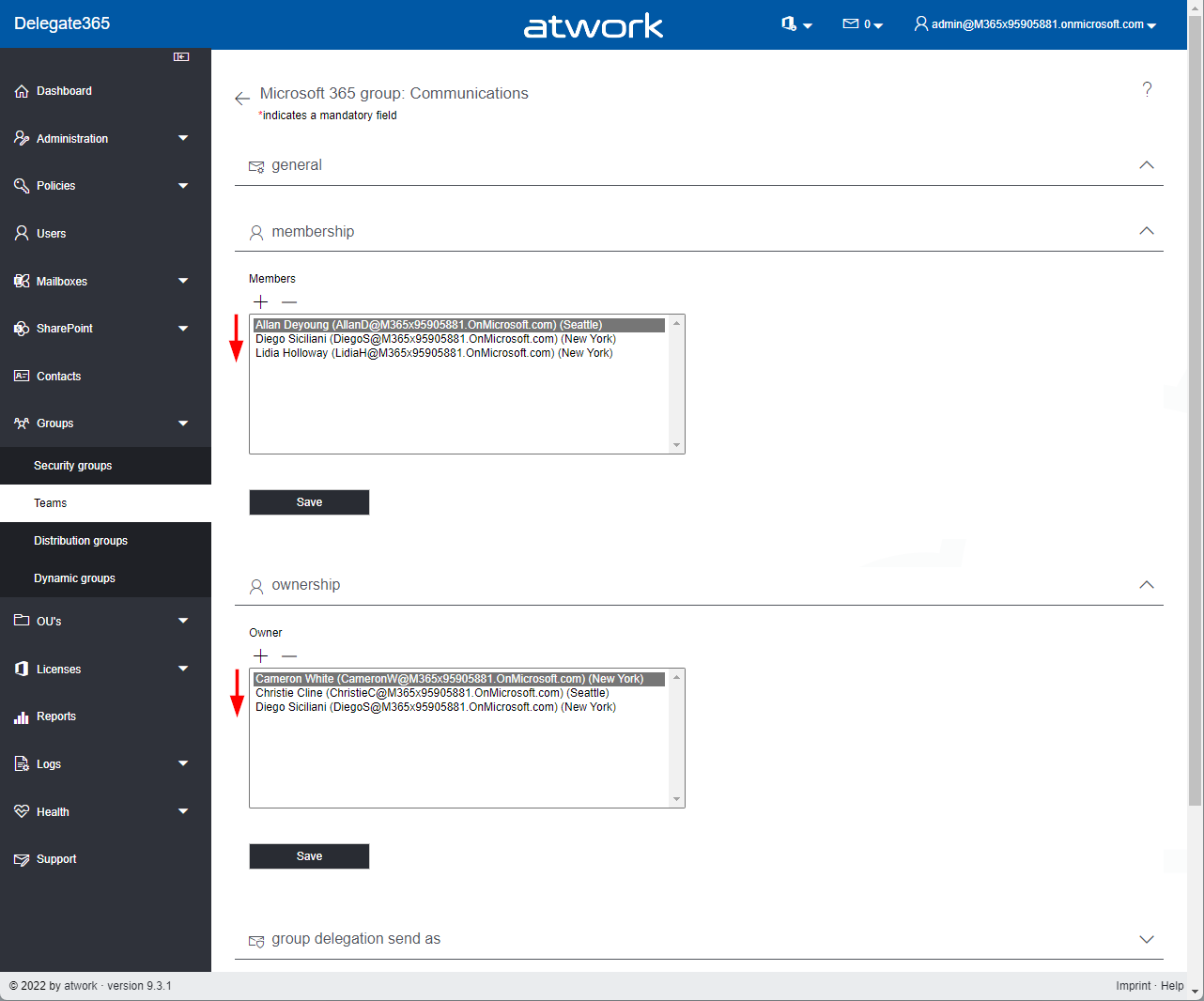Select Teams submenu item
1204x1001 pixels.
(105, 503)
